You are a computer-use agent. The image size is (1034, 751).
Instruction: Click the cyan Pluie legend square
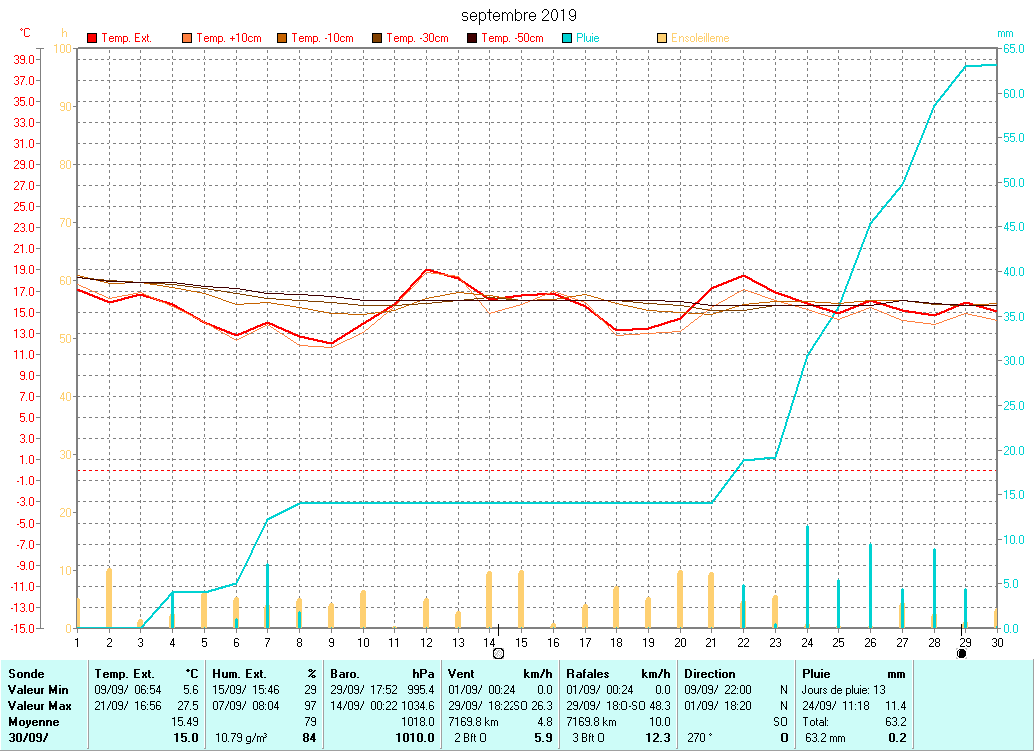tap(568, 38)
